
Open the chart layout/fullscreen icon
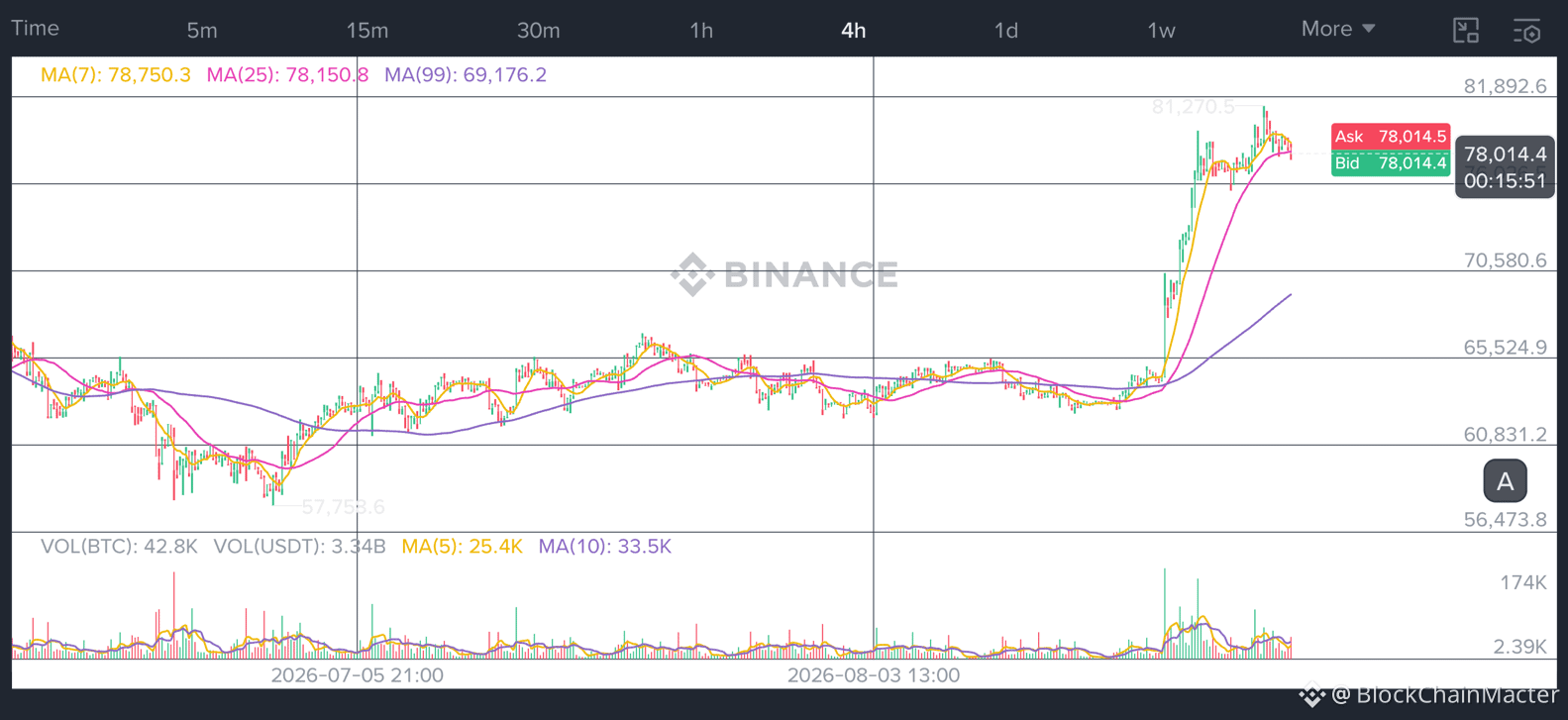[1466, 31]
